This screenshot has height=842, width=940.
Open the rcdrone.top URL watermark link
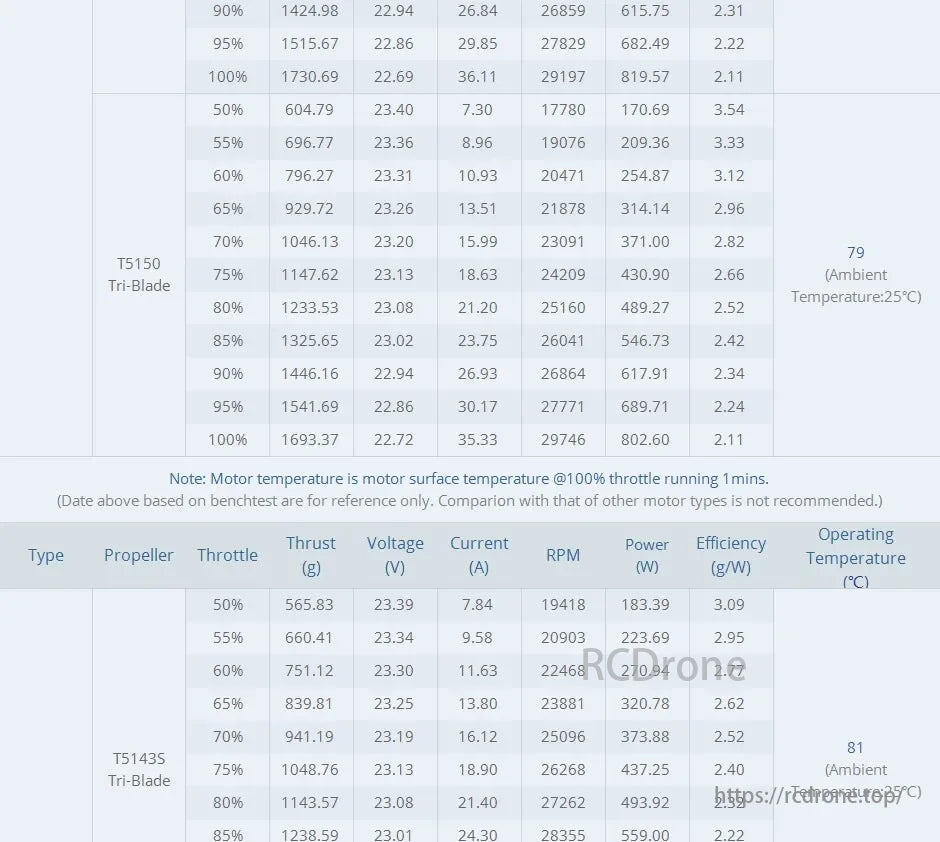pyautogui.click(x=808, y=796)
